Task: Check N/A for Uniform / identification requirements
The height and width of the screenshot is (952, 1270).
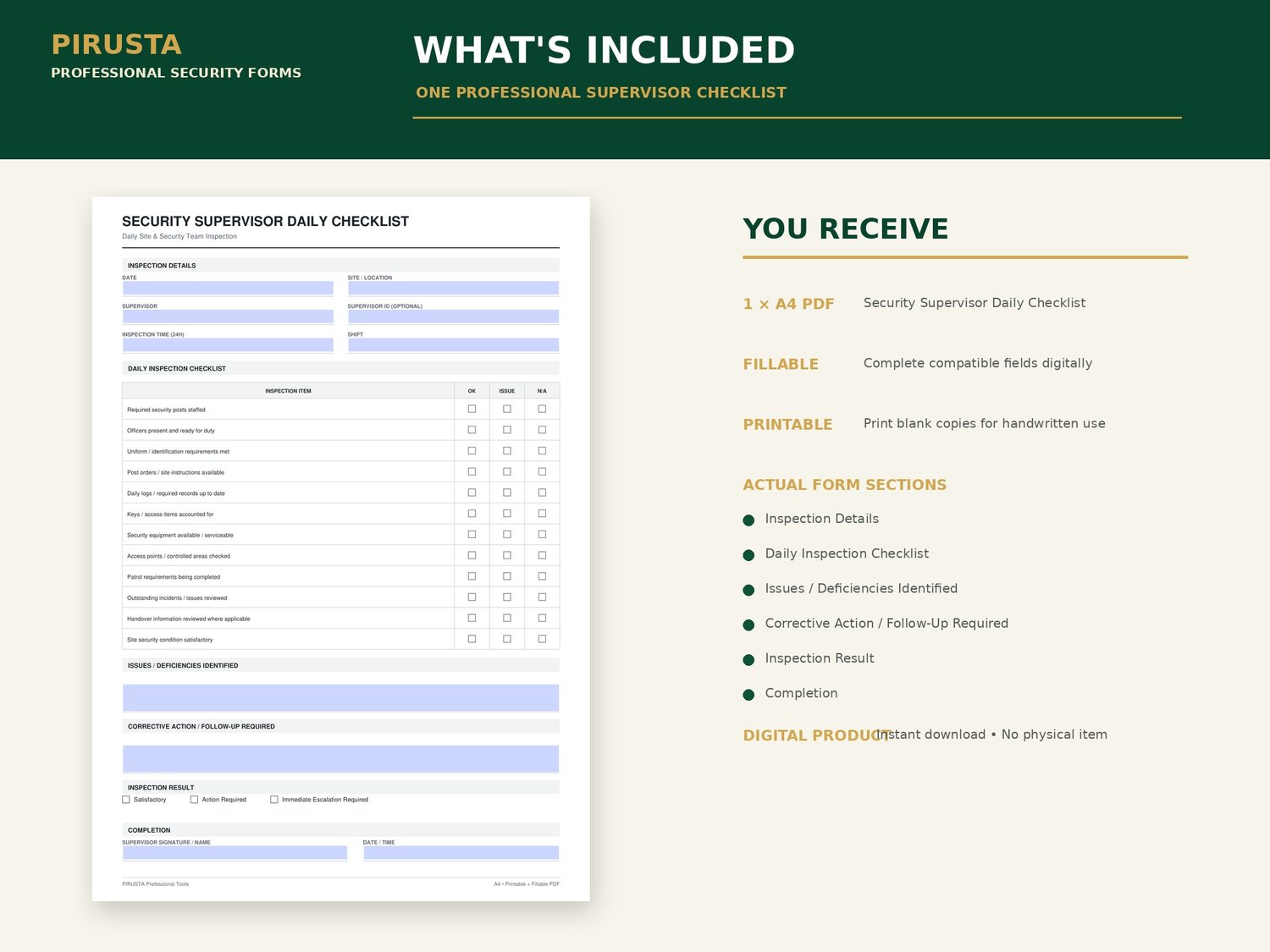Action: pos(542,451)
